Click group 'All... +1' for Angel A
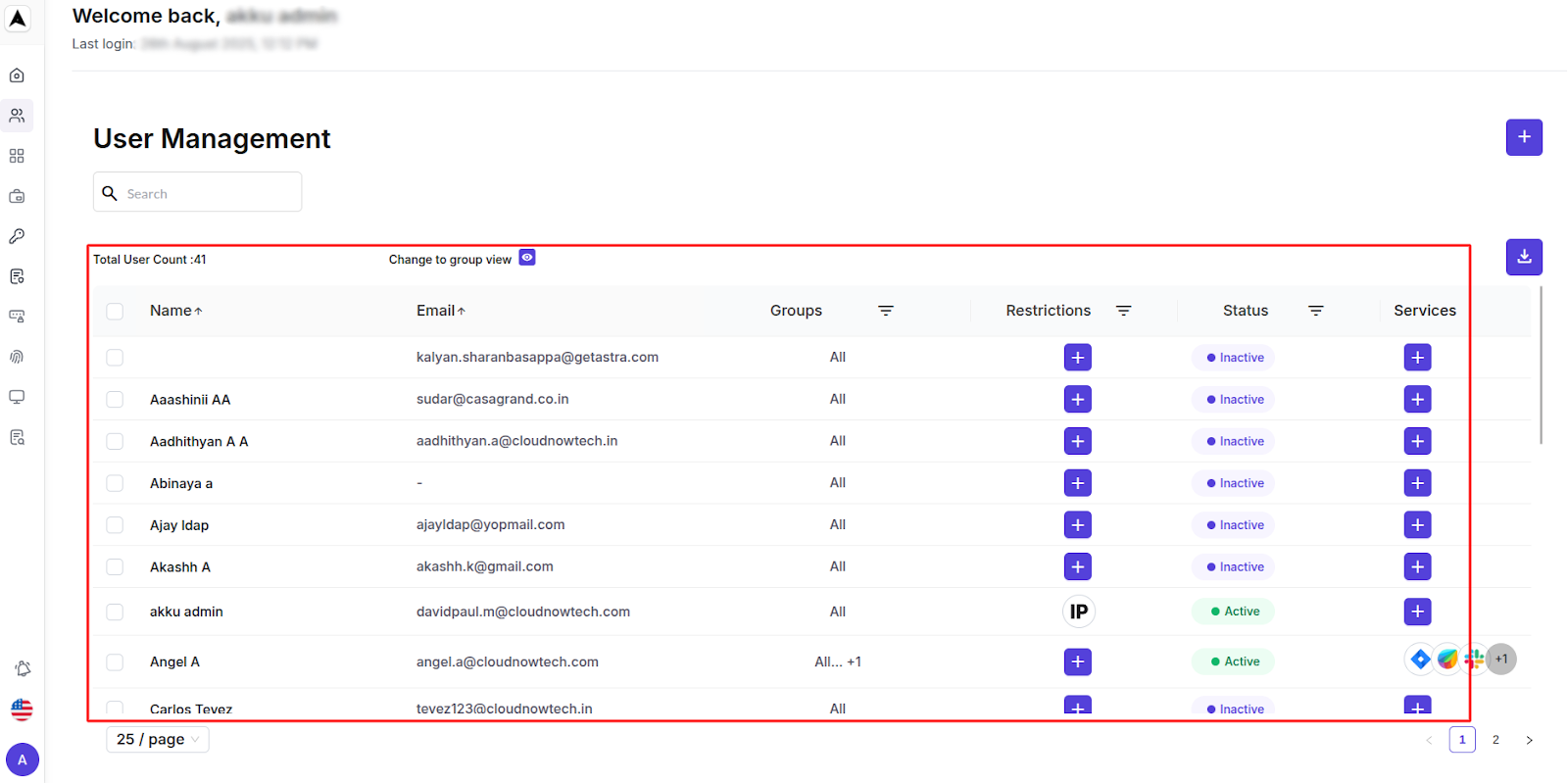1568x783 pixels. (x=838, y=662)
